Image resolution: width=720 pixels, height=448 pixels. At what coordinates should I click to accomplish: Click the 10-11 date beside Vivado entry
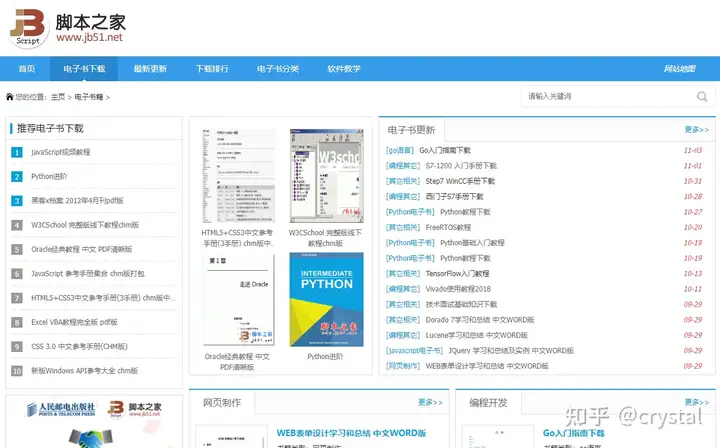click(x=693, y=289)
